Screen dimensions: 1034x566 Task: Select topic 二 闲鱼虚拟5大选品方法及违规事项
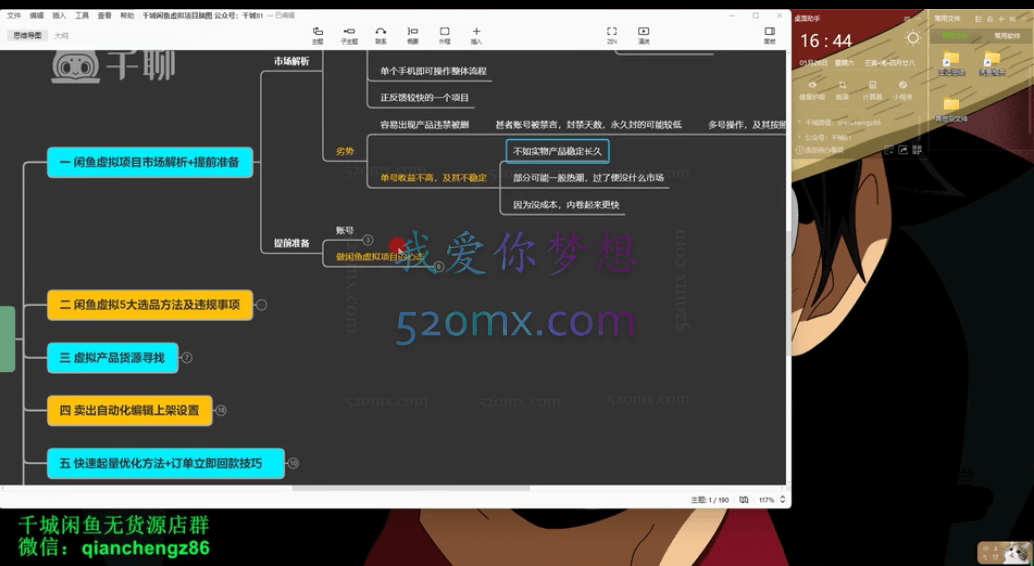[x=150, y=305]
